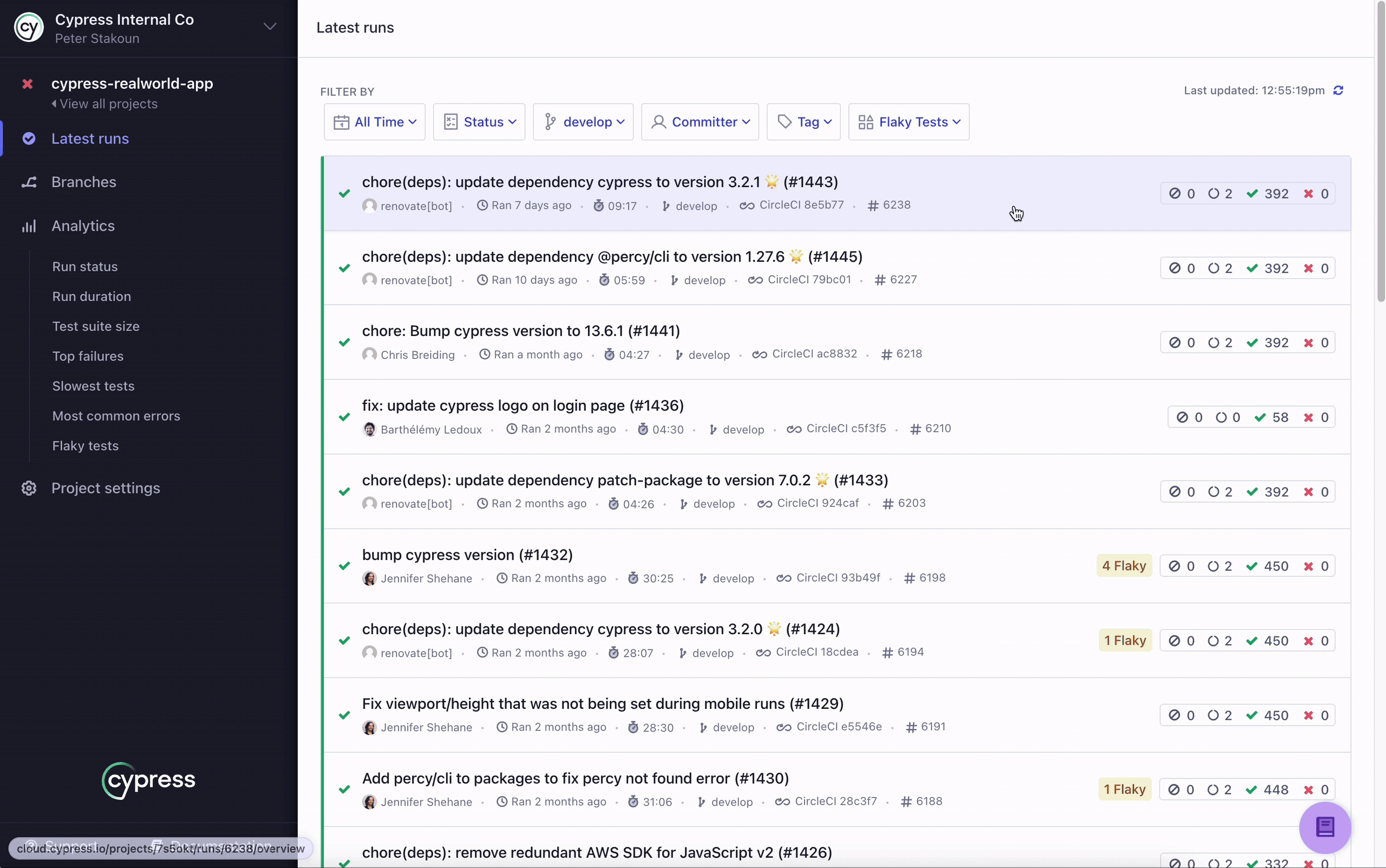Open Analytics using the bar-chart icon

(x=29, y=226)
